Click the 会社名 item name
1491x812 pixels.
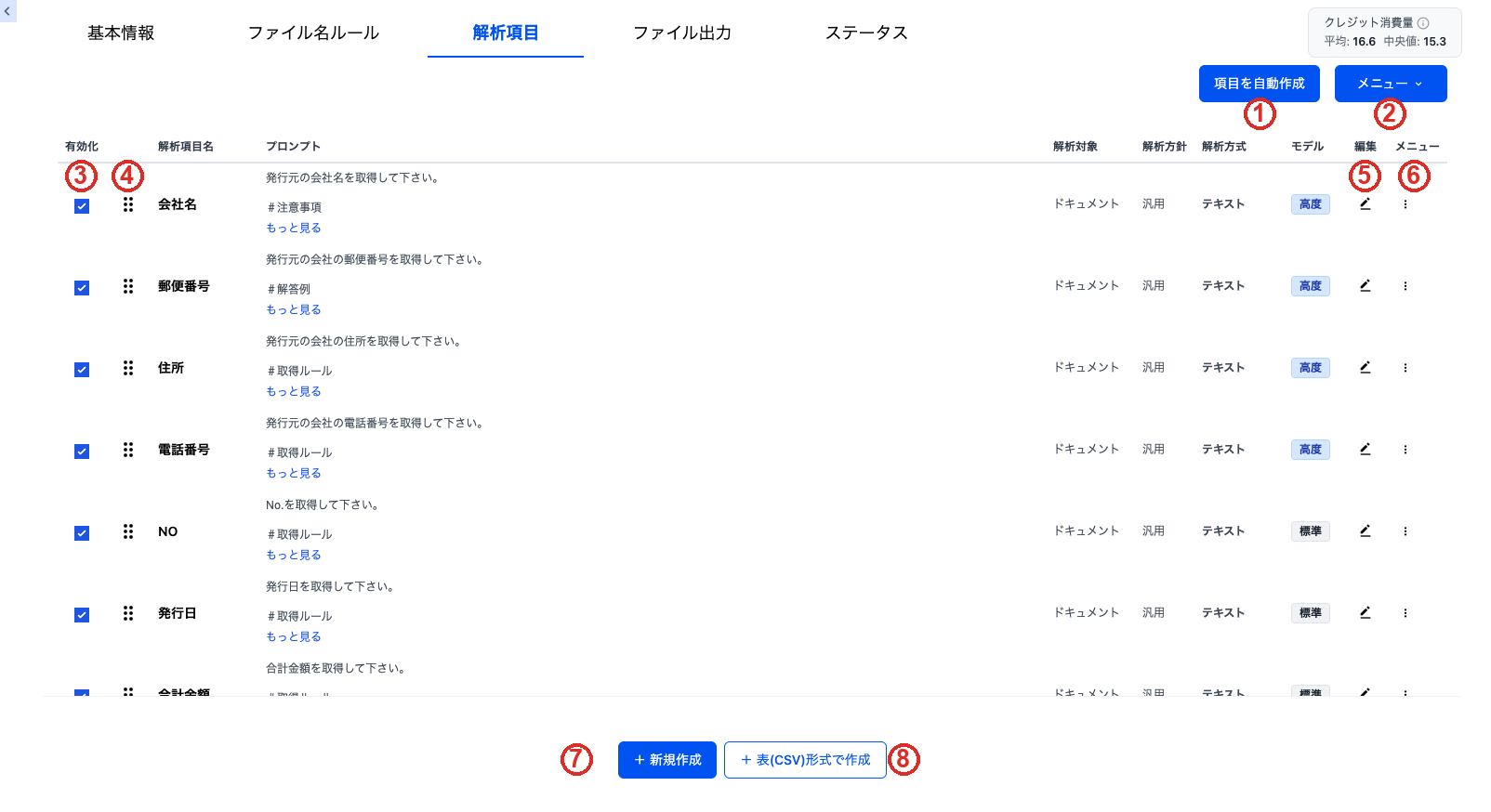click(x=178, y=204)
